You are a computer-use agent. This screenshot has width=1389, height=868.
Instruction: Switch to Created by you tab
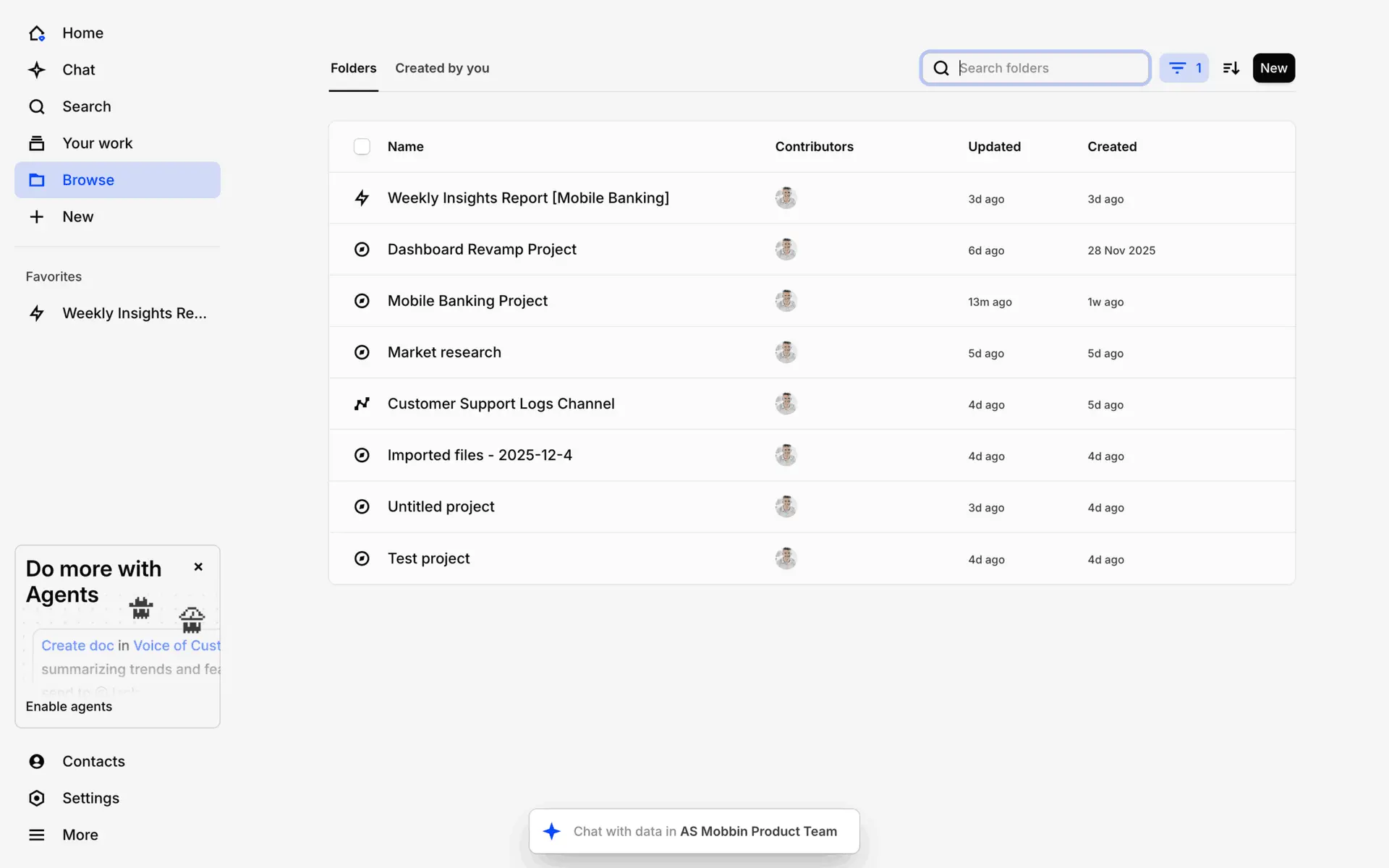442,68
